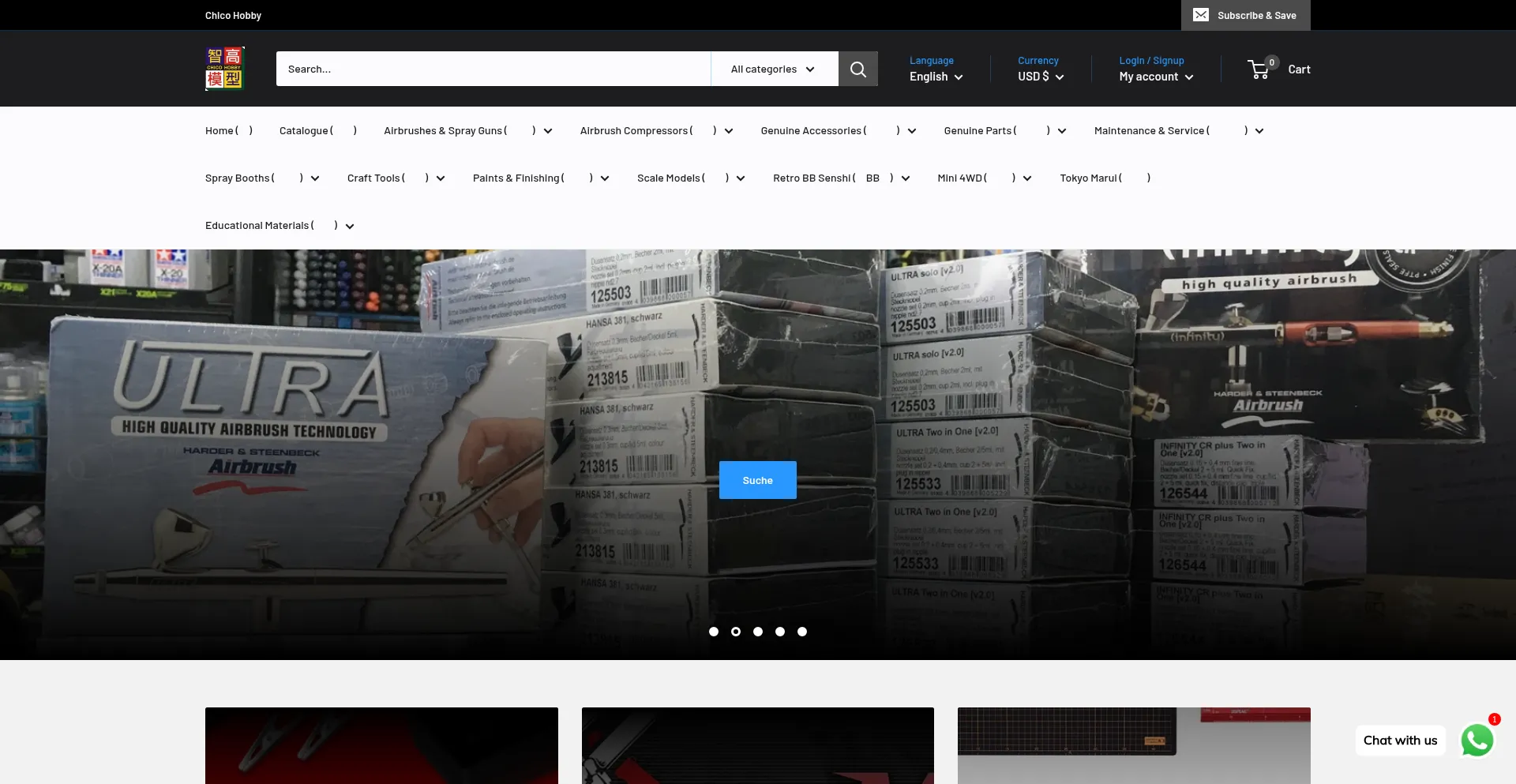Open the USD $ currency dropdown
Viewport: 1516px width, 784px height.
1040,77
